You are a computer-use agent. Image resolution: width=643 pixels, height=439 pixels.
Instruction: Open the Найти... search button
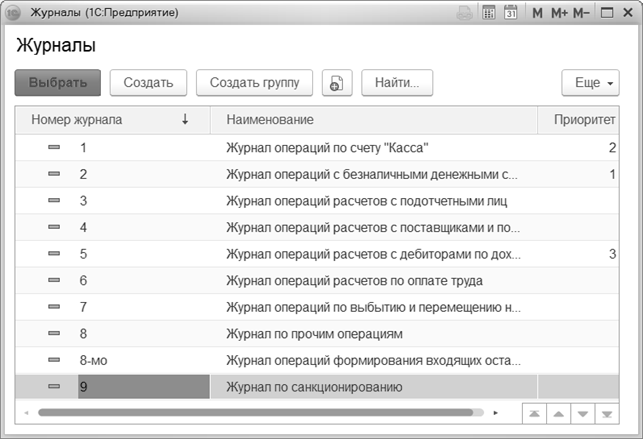tap(397, 83)
